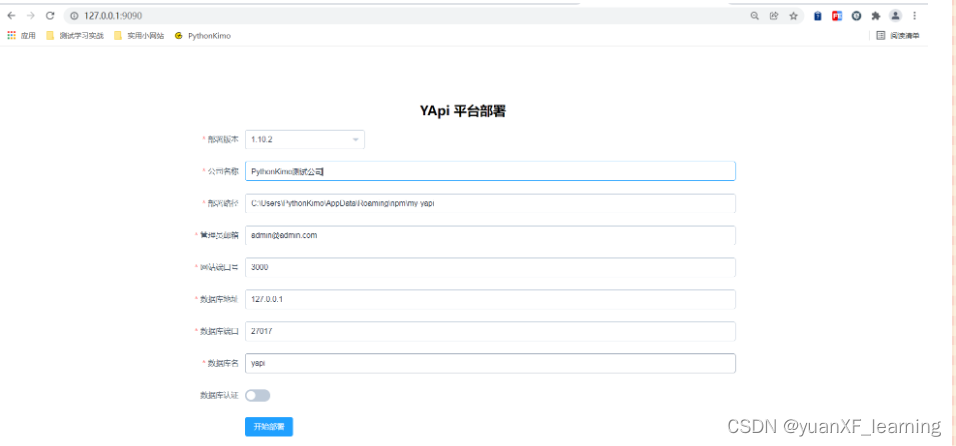Image resolution: width=956 pixels, height=446 pixels.
Task: Click the database name field showing yapi
Action: coord(490,363)
